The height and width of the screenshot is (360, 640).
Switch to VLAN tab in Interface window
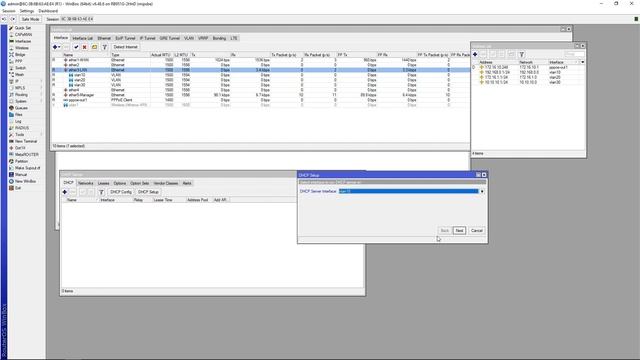coord(189,38)
